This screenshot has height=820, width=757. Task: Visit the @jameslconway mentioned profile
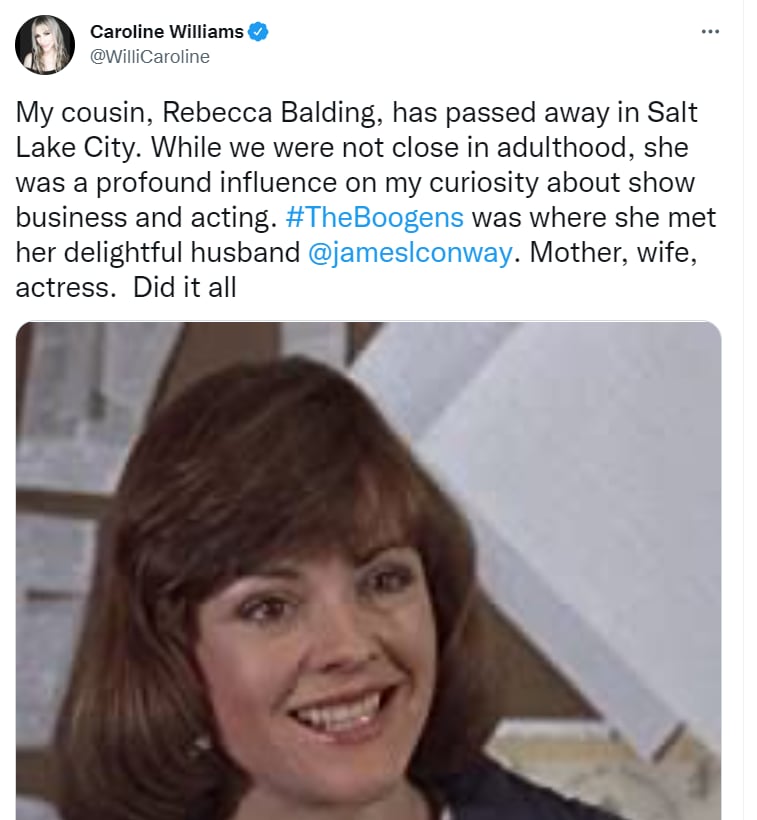412,253
